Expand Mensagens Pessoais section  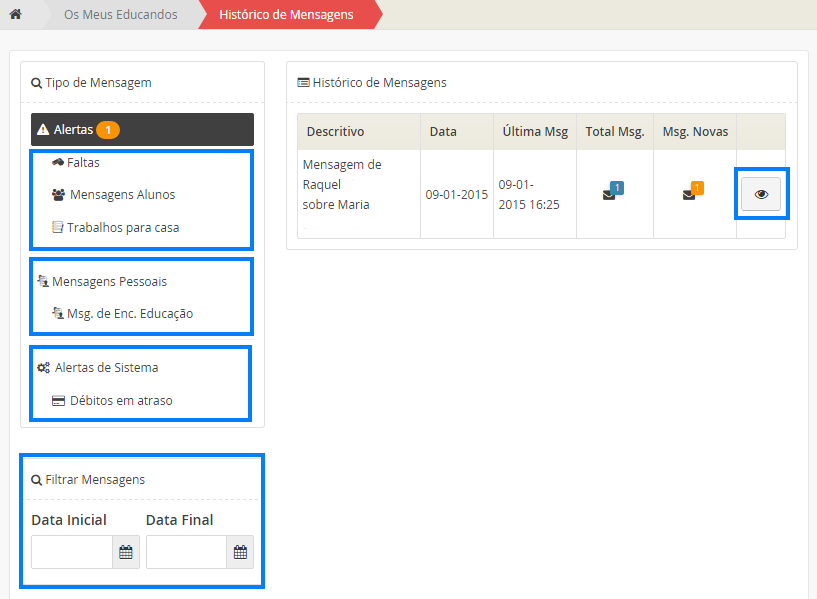[x=108, y=281]
